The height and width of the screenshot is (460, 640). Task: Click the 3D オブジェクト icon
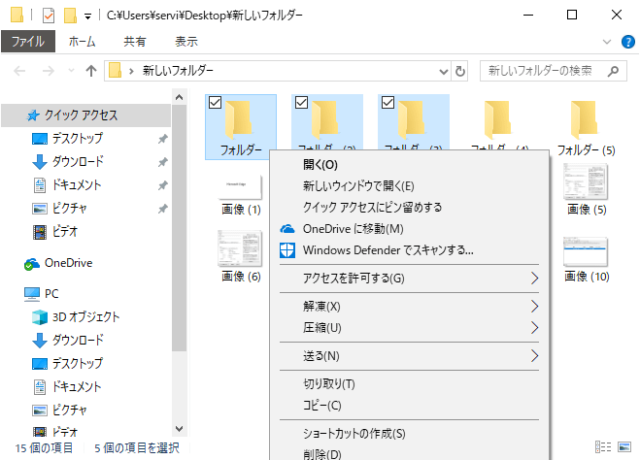pyautogui.click(x=40, y=317)
